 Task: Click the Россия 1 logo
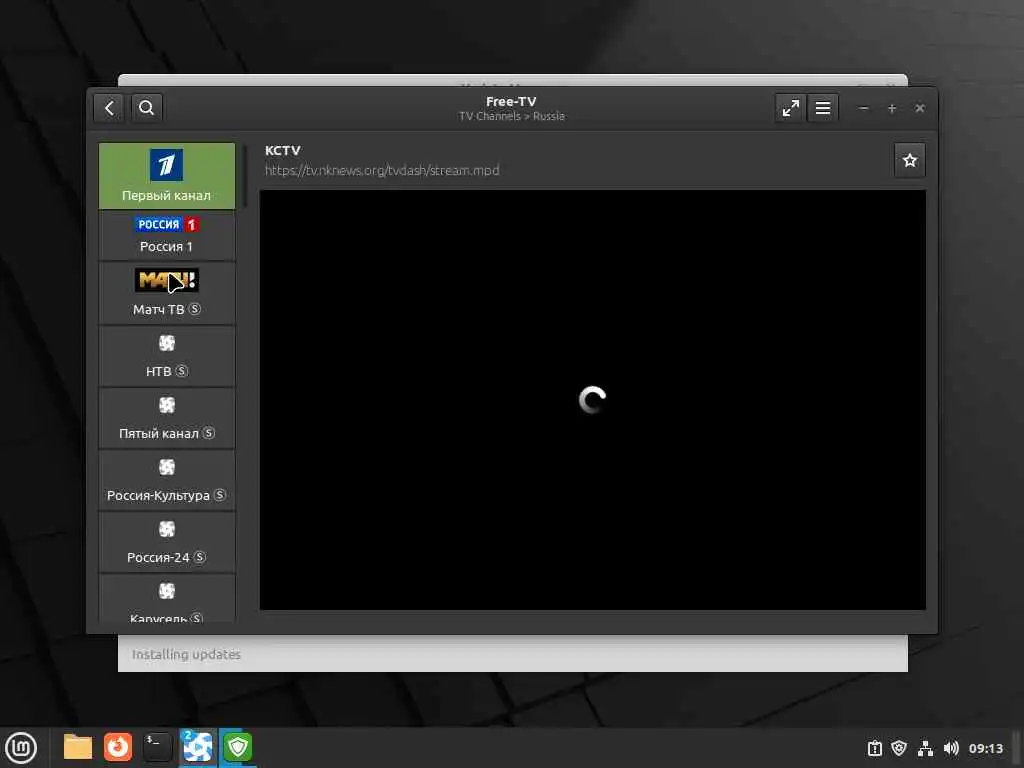tap(167, 225)
